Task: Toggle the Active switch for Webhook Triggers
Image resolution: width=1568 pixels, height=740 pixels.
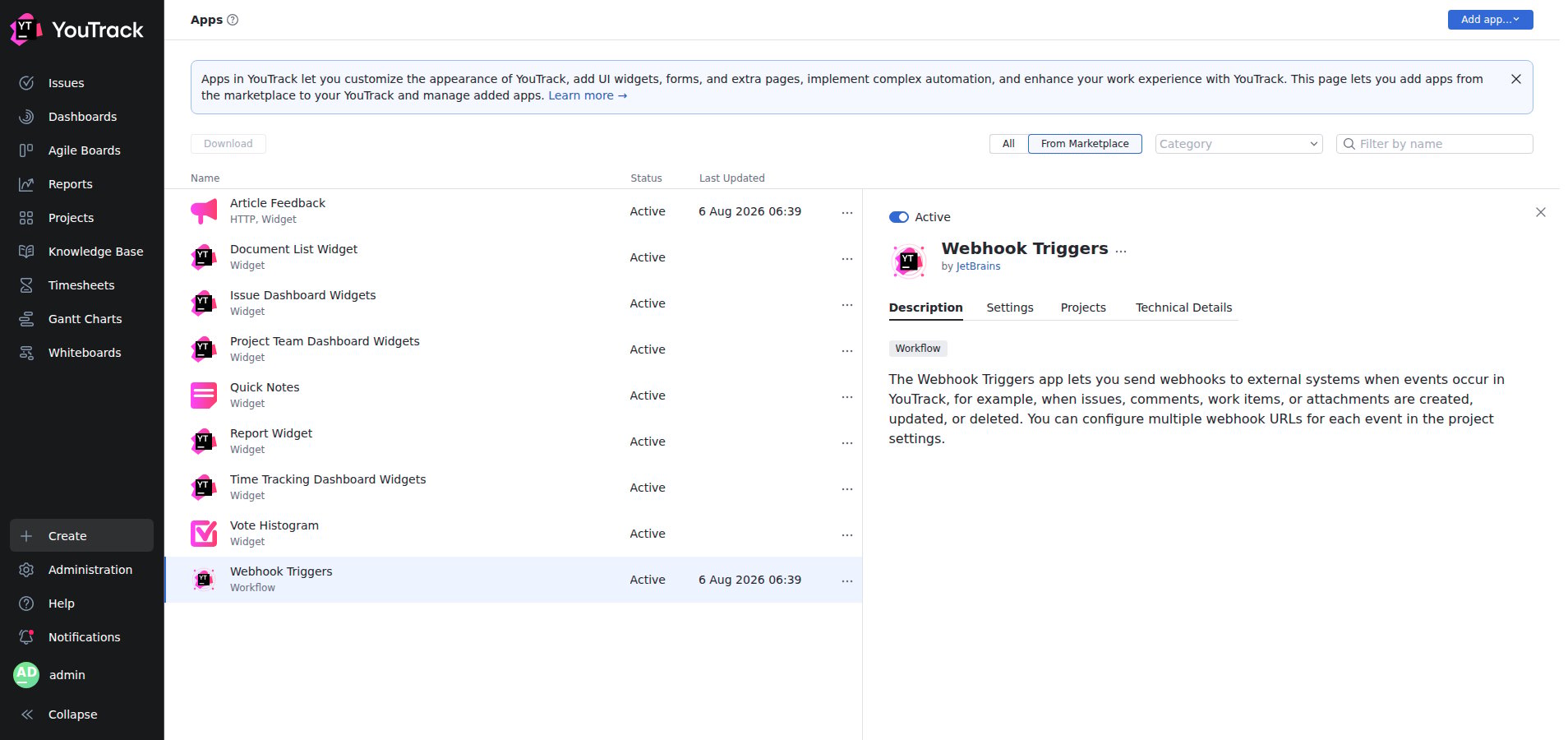Action: pos(898,217)
